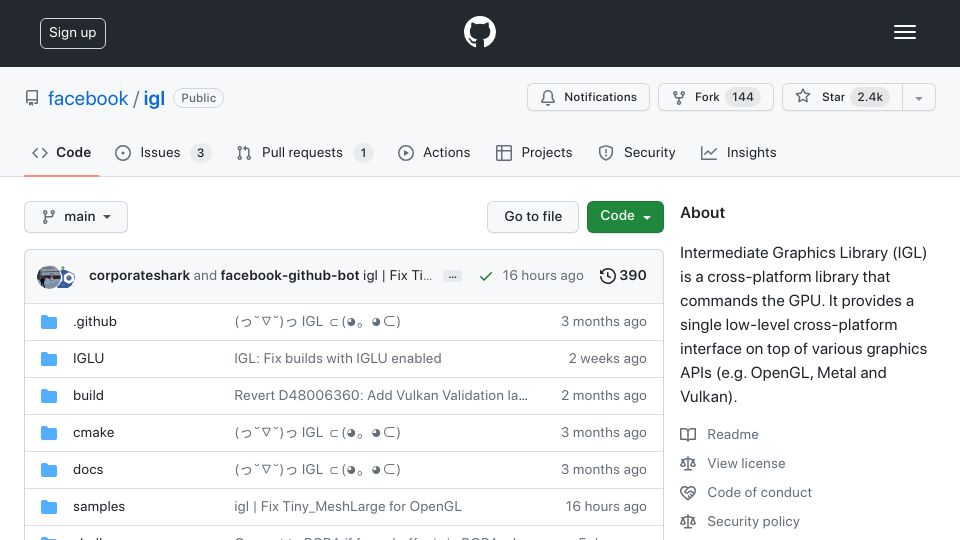
Task: Open the .github folder
Action: [95, 321]
